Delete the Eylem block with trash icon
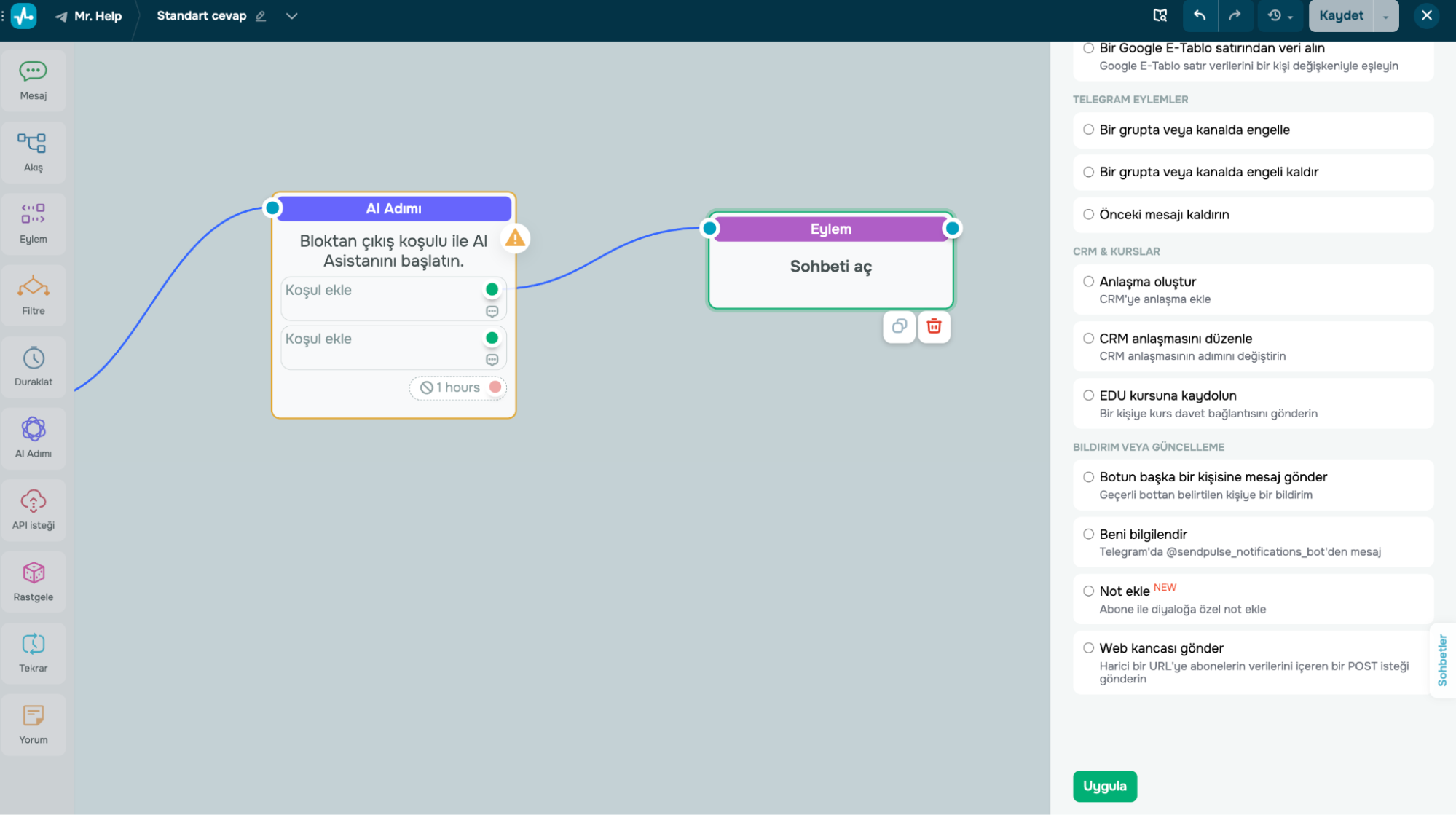This screenshot has width=1456, height=815. 934,326
